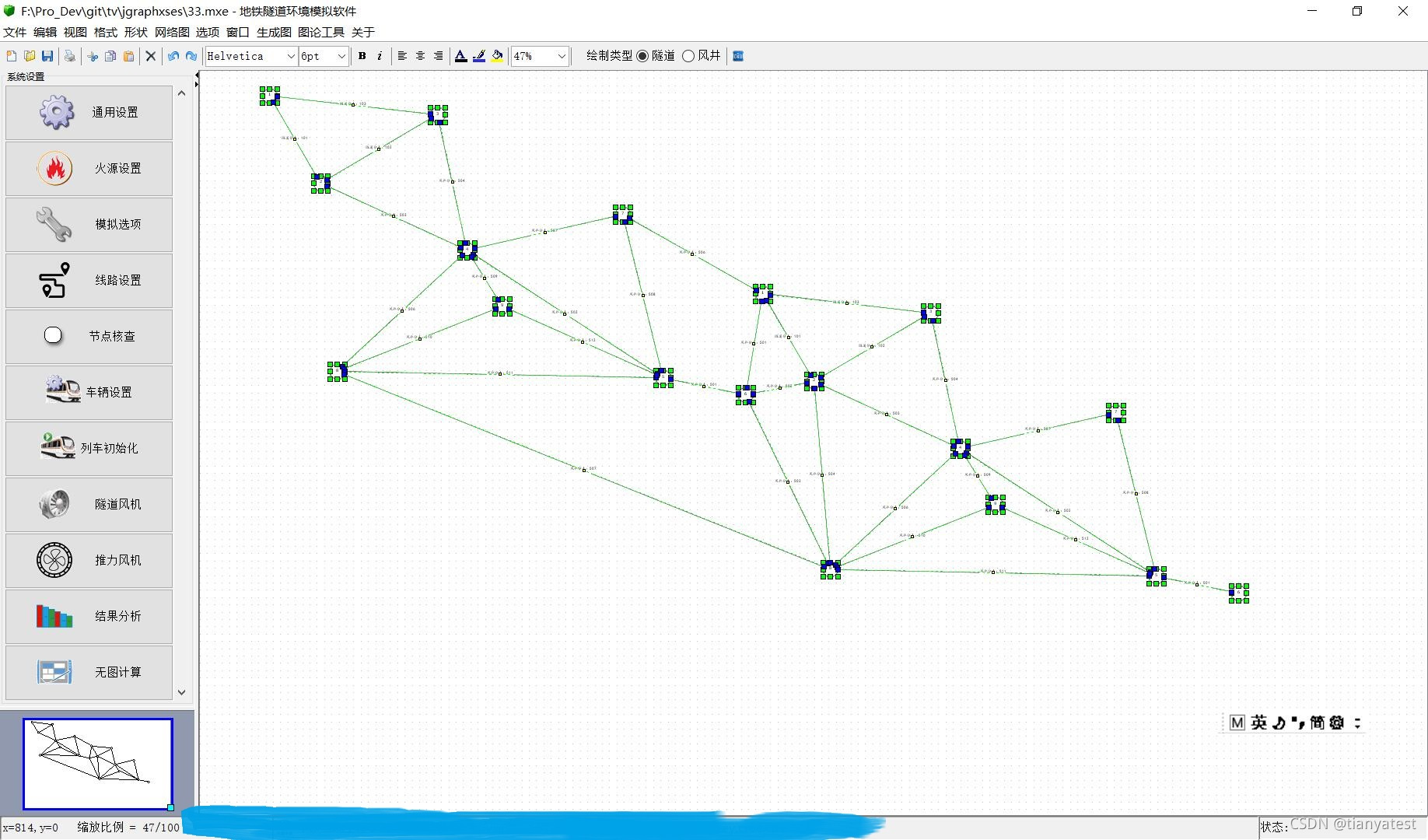Select the 风井 drawing type radio
The height and width of the screenshot is (840, 1428).
(x=688, y=56)
